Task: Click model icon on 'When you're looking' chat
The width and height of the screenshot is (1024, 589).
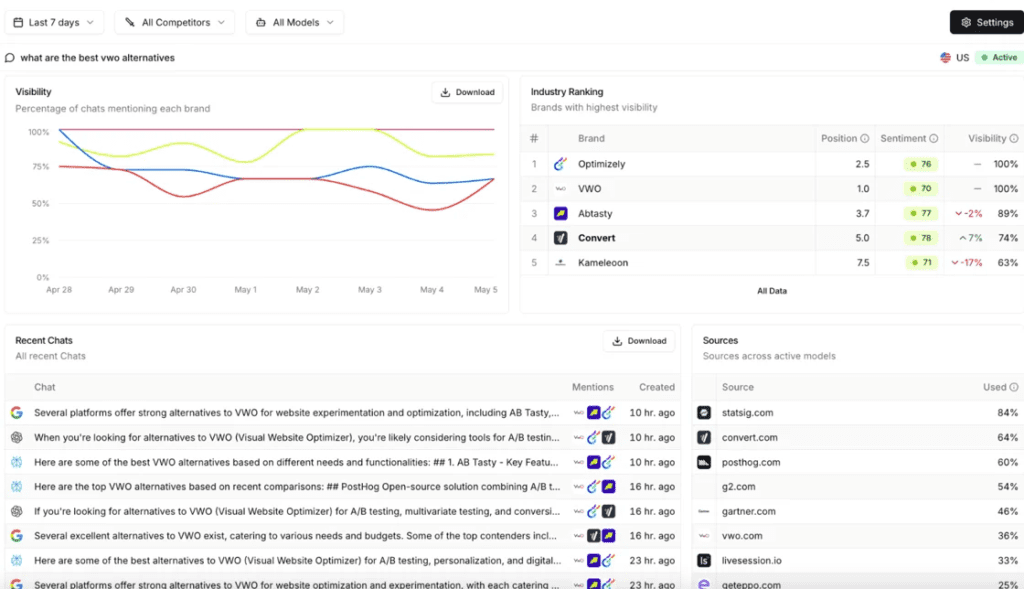Action: (16, 438)
